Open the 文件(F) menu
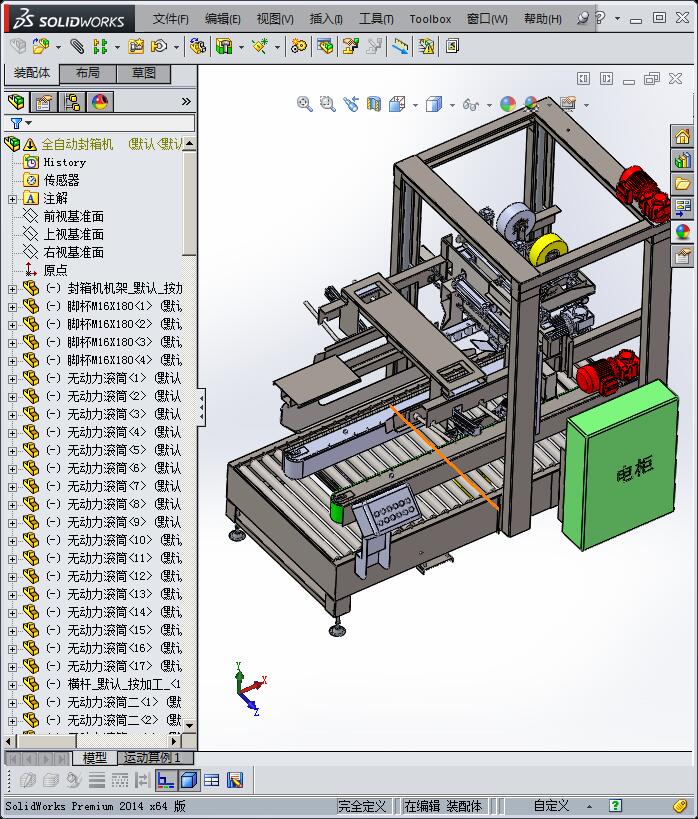Screen dimensions: 698x819 coord(170,19)
